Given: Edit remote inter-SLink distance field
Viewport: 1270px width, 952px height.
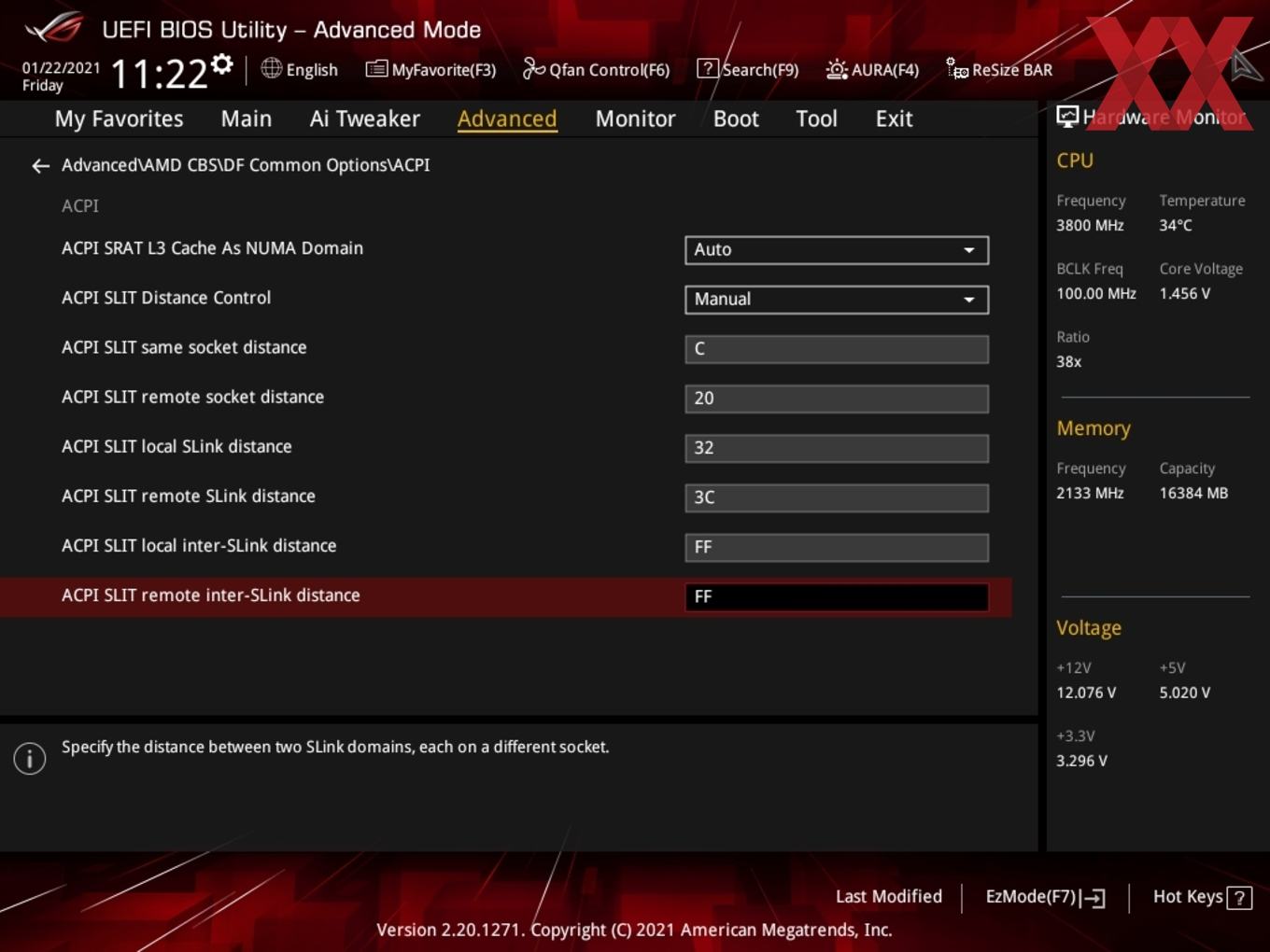Looking at the screenshot, I should 837,596.
